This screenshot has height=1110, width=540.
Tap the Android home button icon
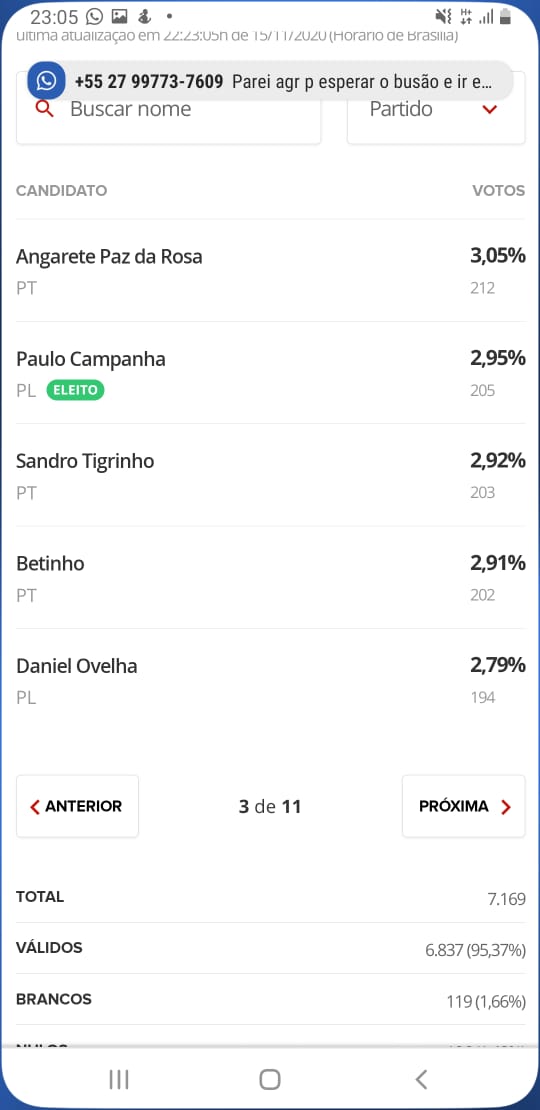[270, 1079]
